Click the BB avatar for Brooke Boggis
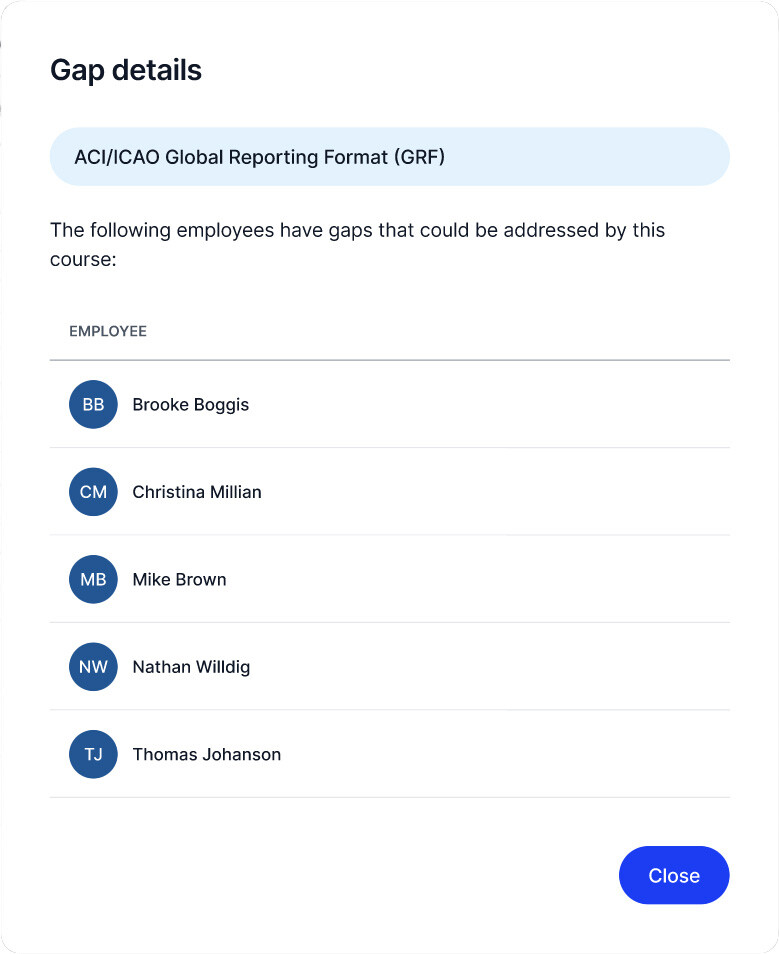The width and height of the screenshot is (779, 954). coord(93,405)
